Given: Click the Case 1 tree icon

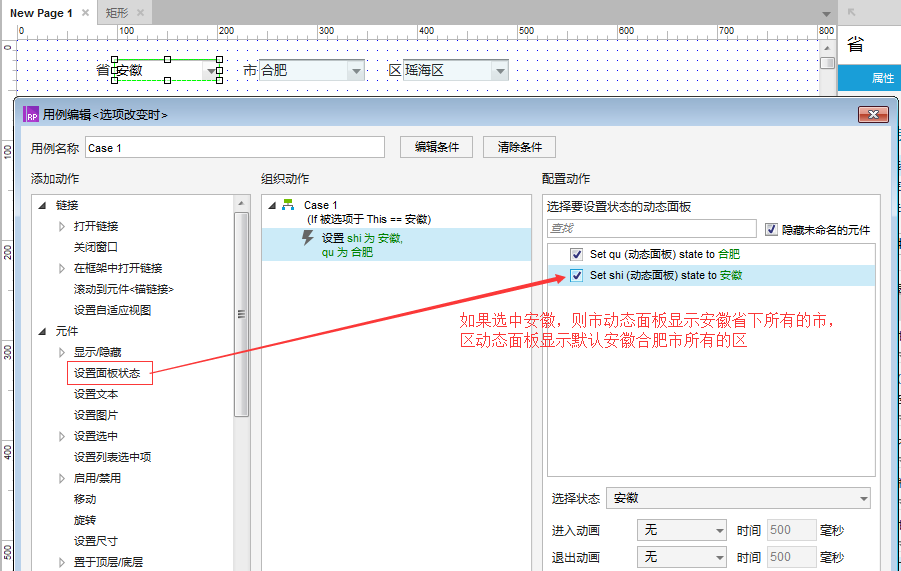Looking at the screenshot, I should [288, 205].
